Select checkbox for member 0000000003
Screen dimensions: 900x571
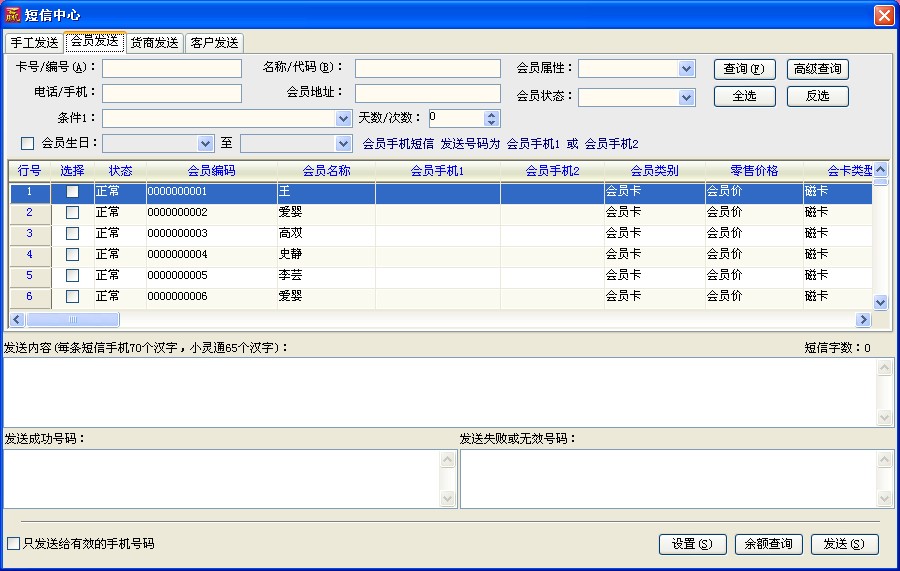click(72, 234)
